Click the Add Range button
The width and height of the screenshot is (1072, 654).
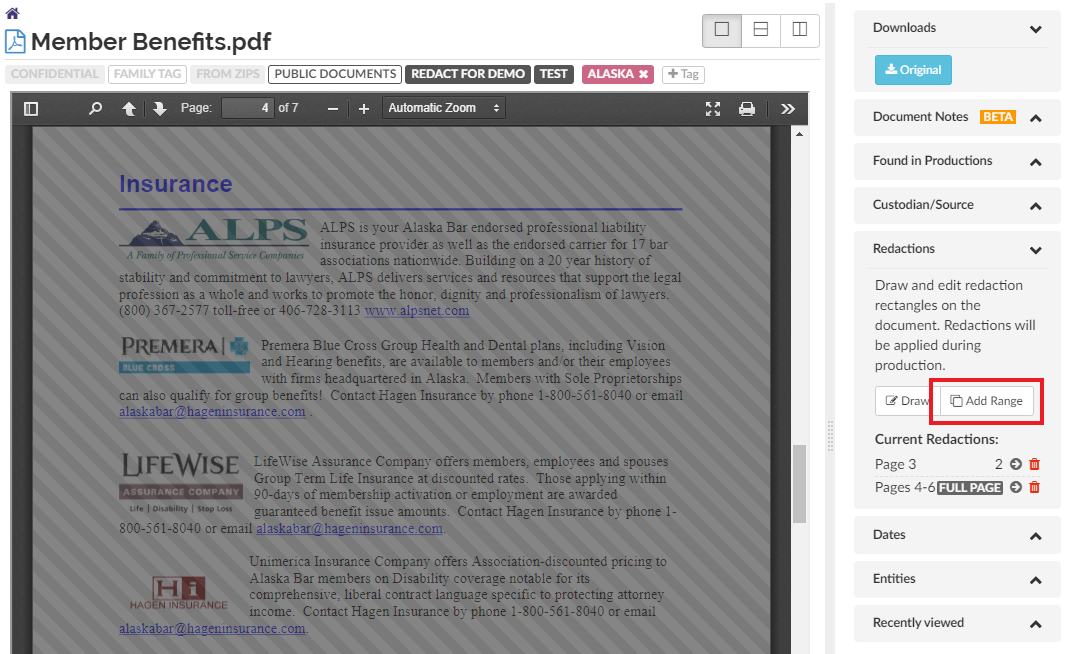tap(987, 401)
